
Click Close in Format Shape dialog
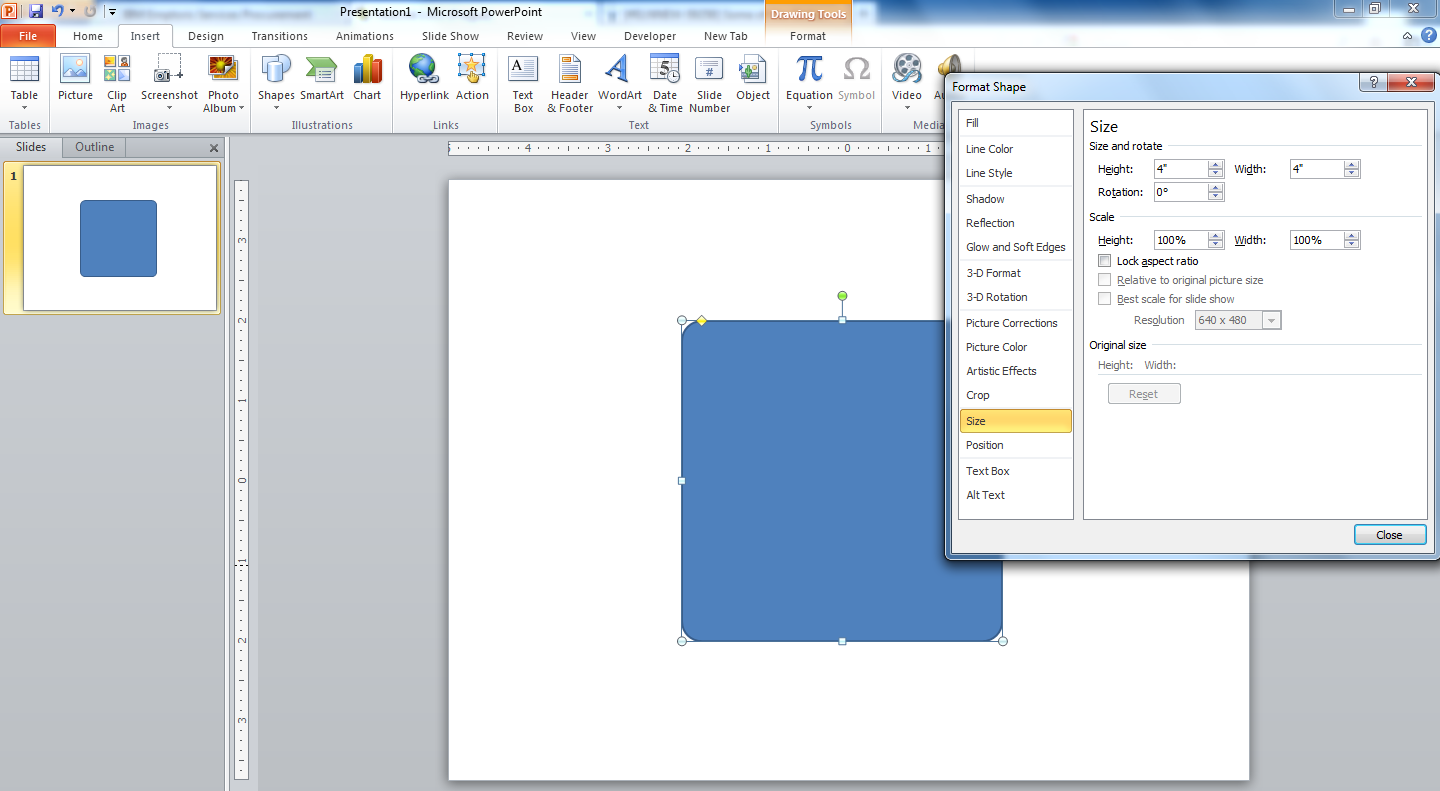[1390, 535]
